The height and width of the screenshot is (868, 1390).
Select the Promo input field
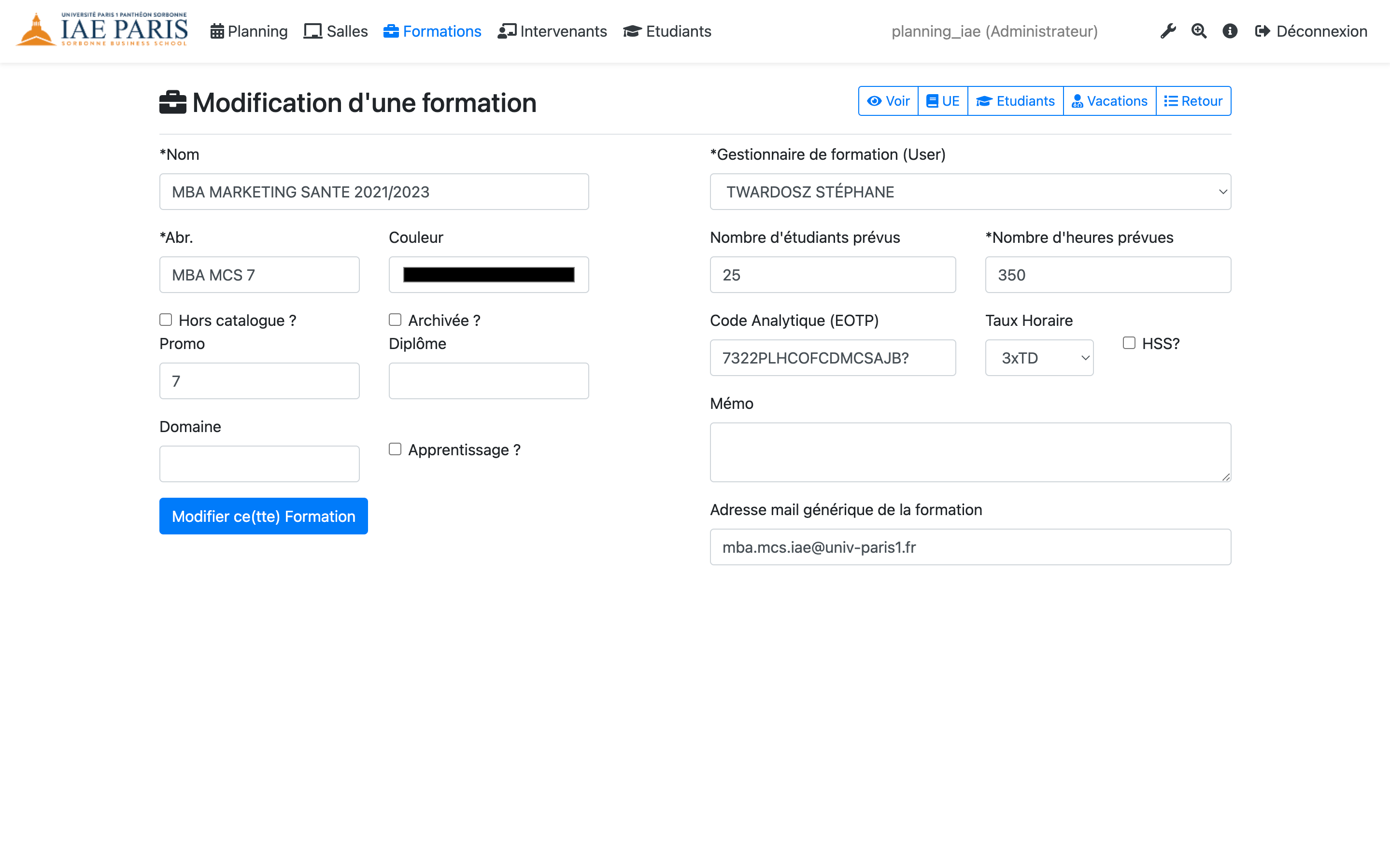(x=259, y=380)
